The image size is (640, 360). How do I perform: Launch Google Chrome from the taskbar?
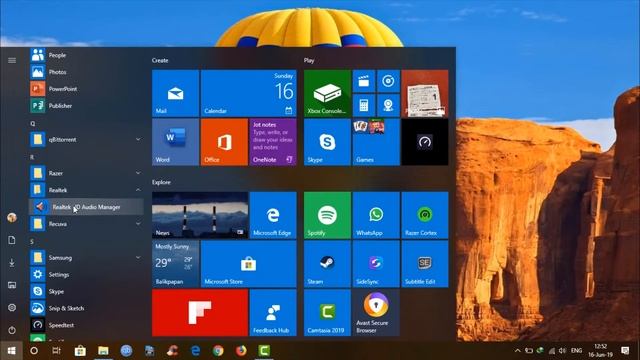(x=218, y=351)
